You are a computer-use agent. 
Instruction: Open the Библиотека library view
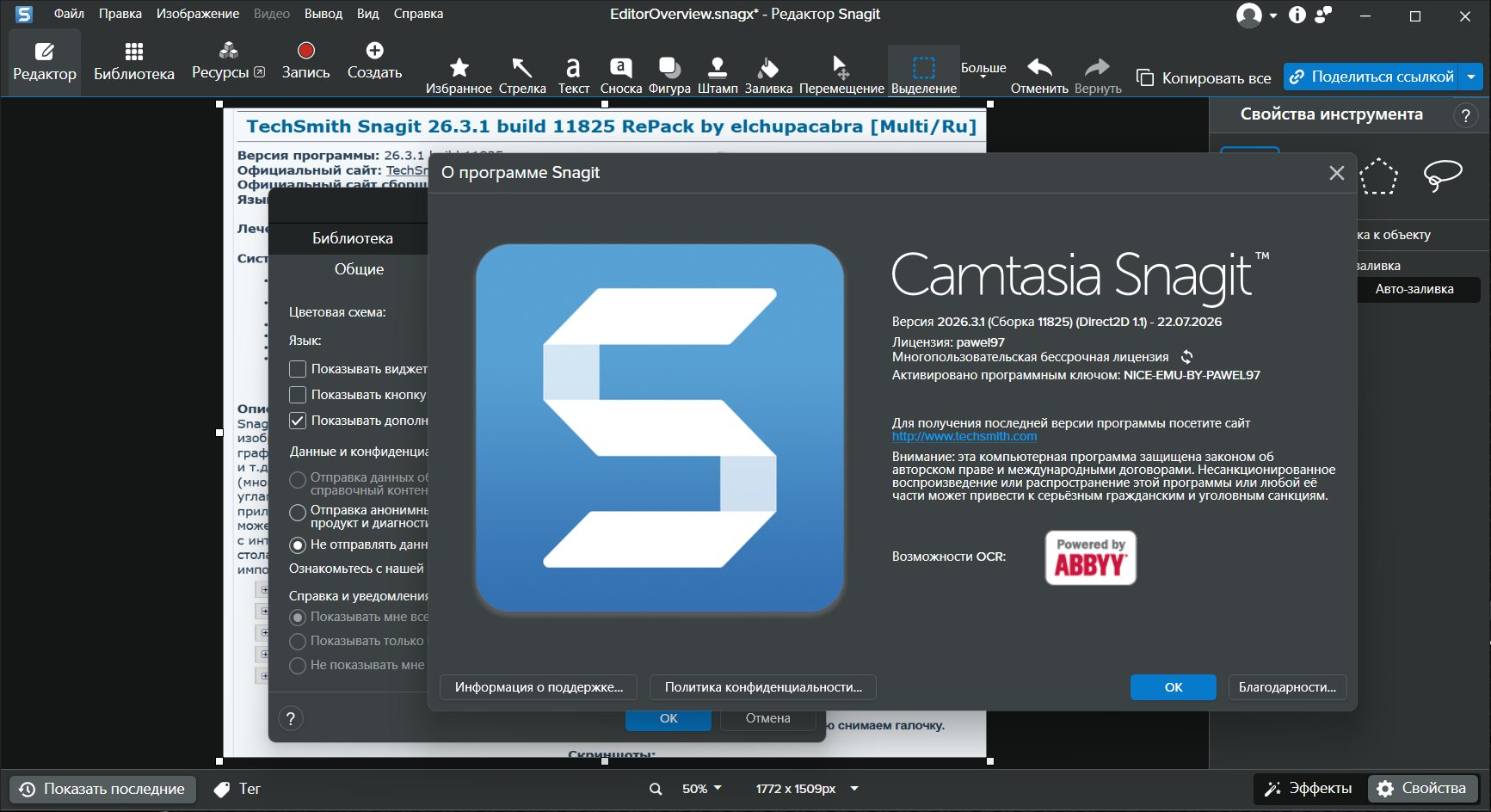coord(134,62)
